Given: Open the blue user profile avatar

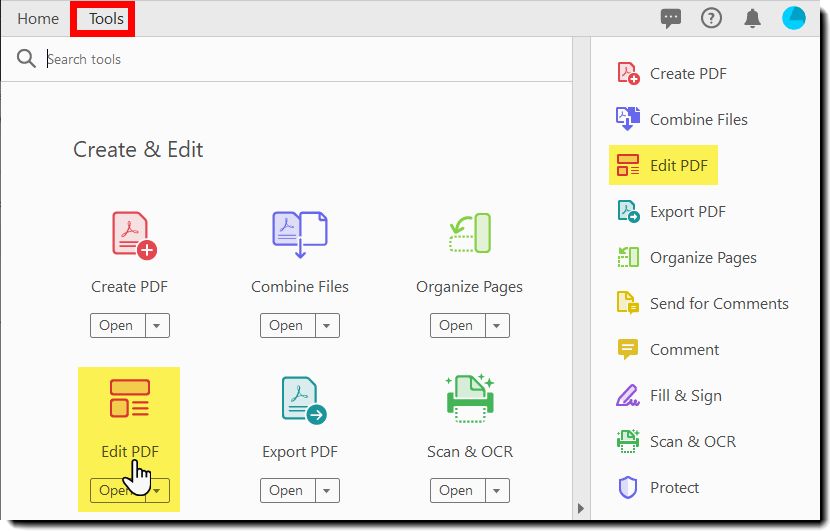Looking at the screenshot, I should click(794, 18).
